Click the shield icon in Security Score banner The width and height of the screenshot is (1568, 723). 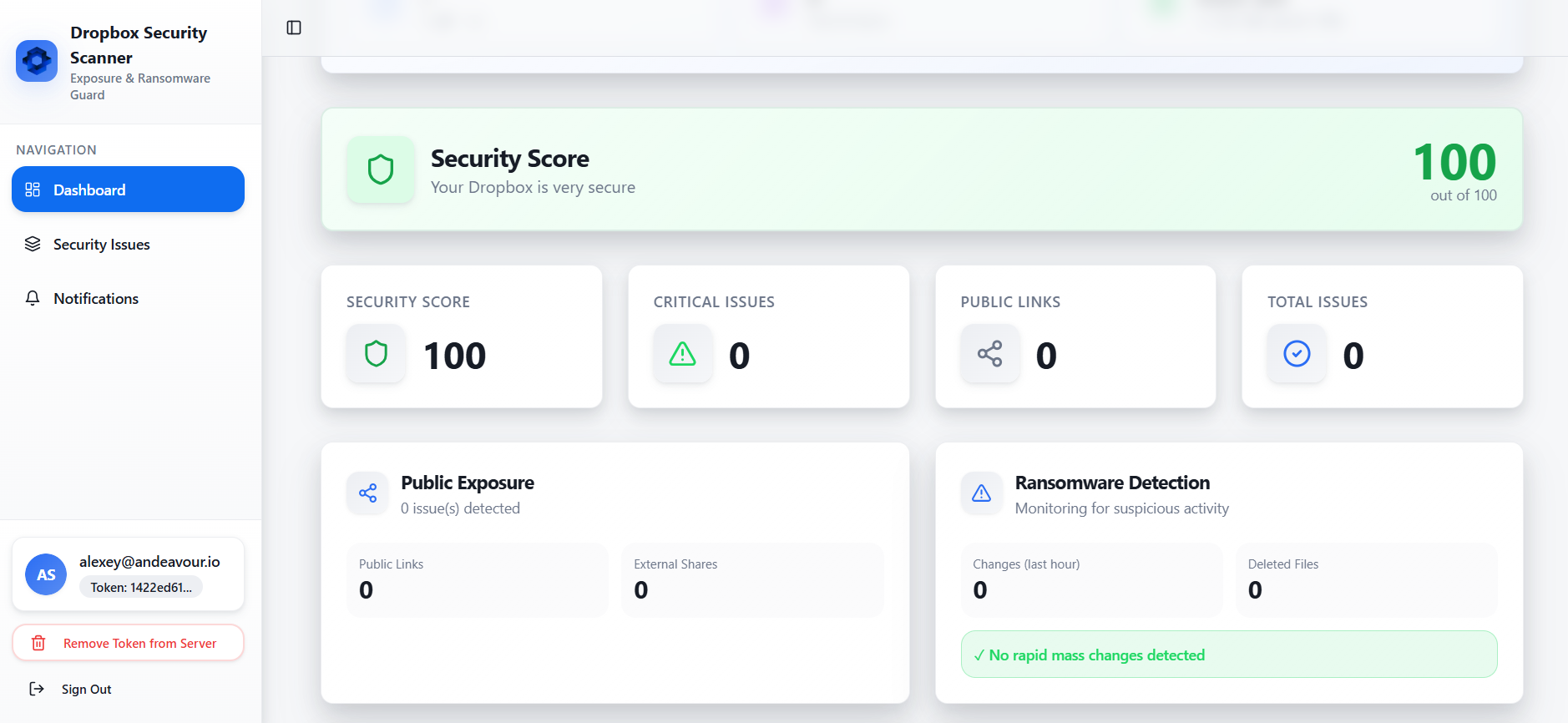[381, 169]
